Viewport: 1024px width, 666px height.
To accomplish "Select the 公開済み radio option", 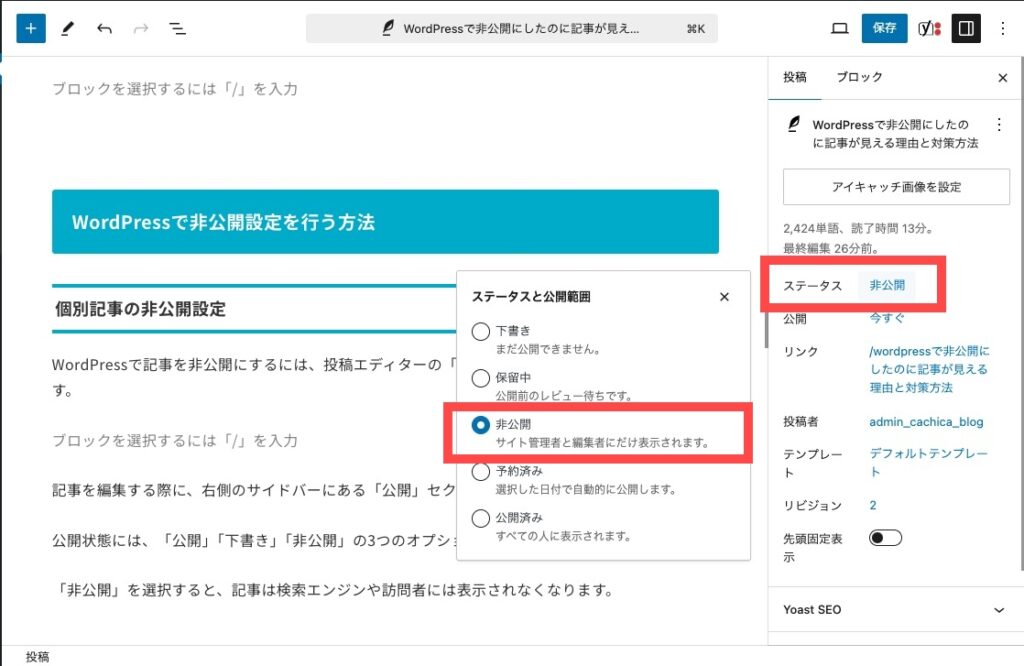I will coord(481,518).
